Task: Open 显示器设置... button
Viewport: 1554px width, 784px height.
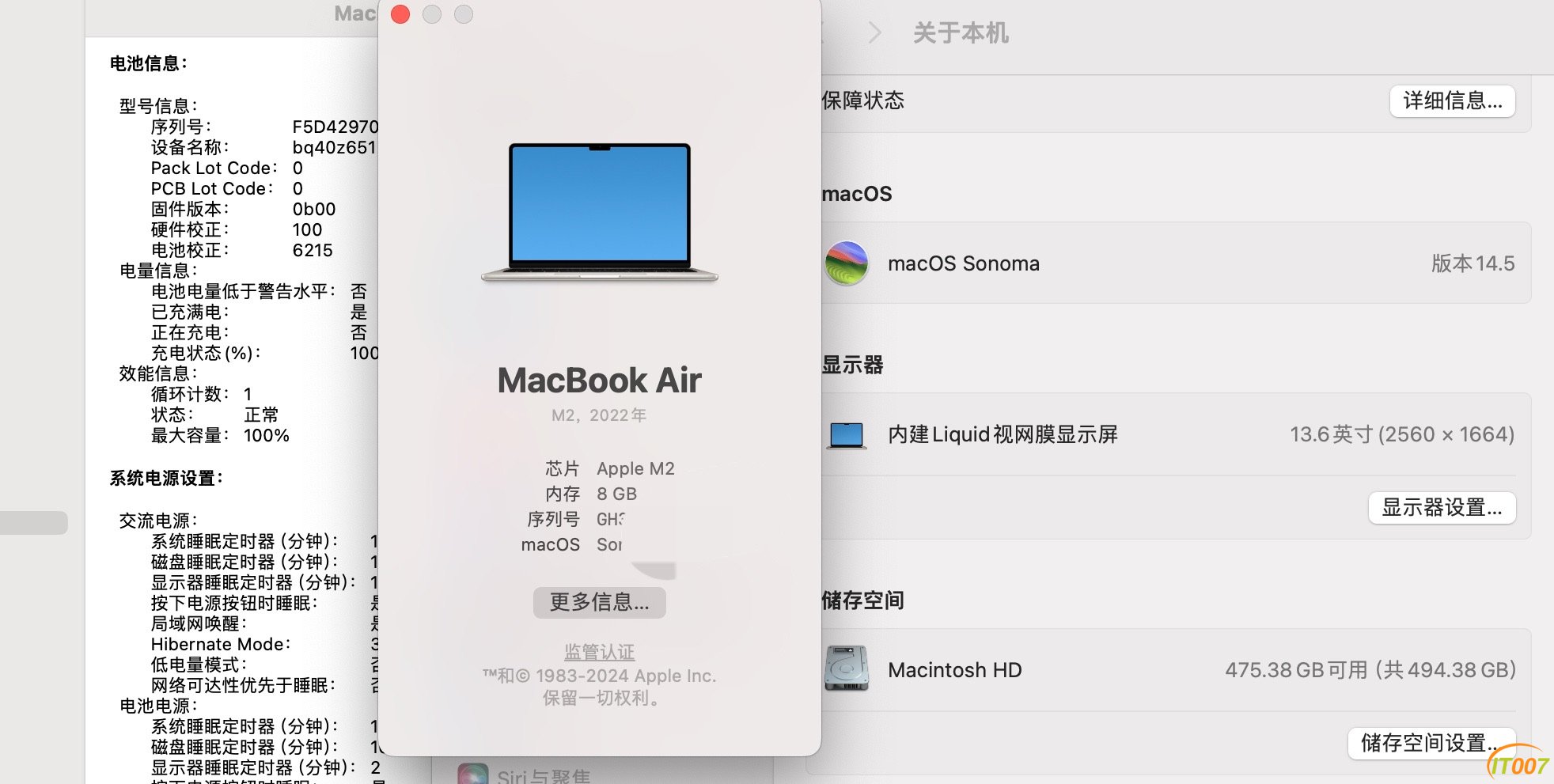Action: point(1442,508)
